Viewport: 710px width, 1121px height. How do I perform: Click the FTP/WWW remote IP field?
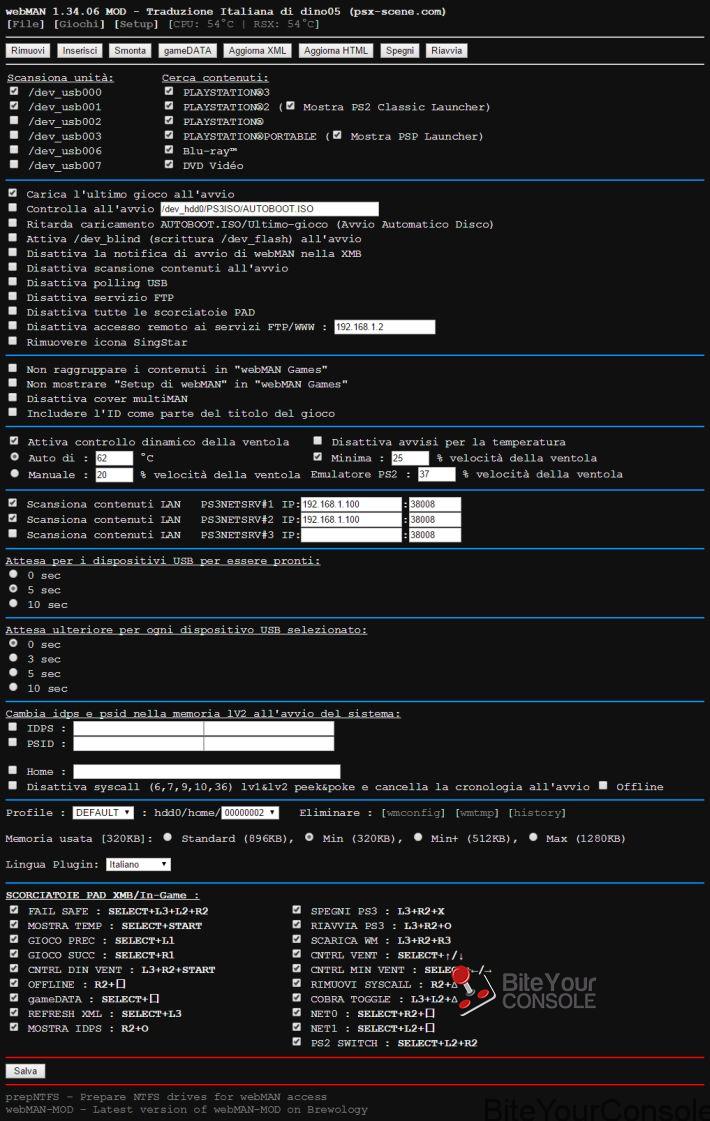click(385, 327)
